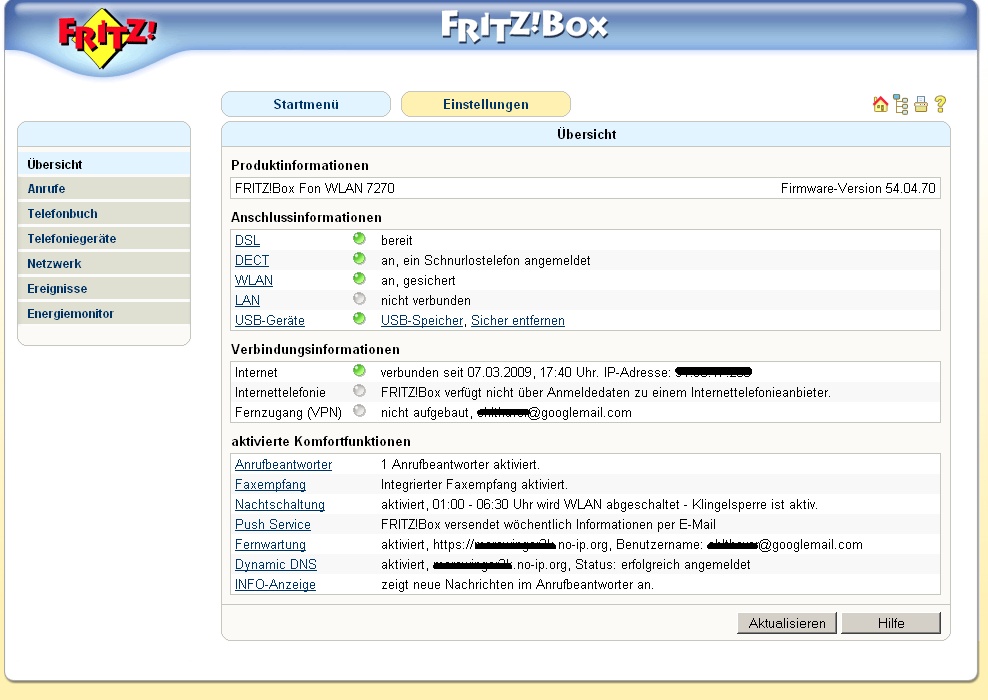Viewport: 988px width, 700px height.
Task: Click the text 'Integrierter Faxempfang aktiviert.'
Action: 474,485
